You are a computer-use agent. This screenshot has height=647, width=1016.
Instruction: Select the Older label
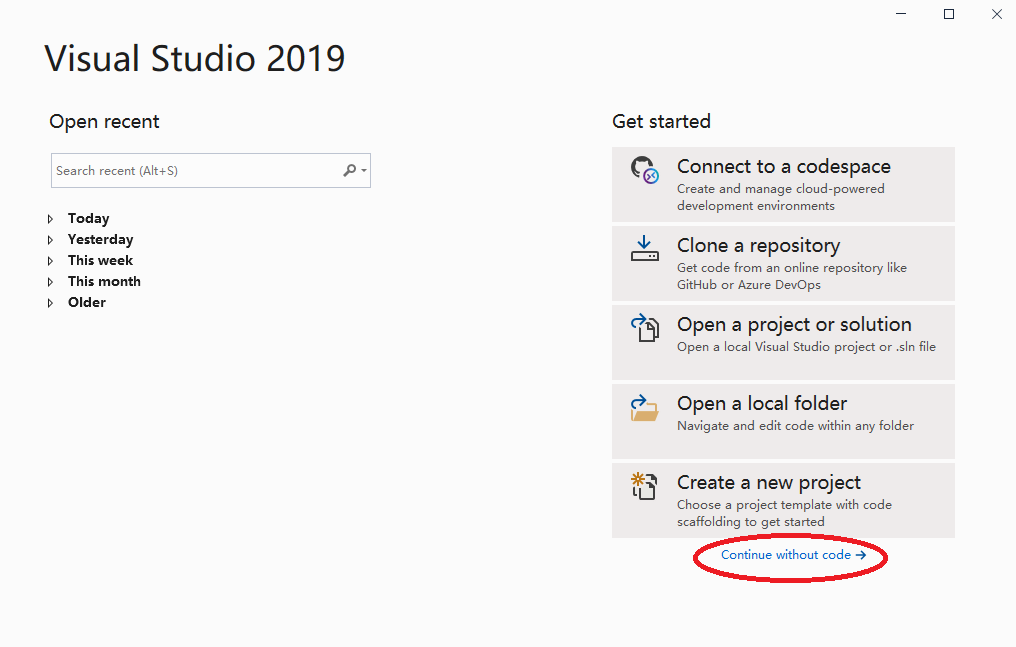tap(87, 302)
